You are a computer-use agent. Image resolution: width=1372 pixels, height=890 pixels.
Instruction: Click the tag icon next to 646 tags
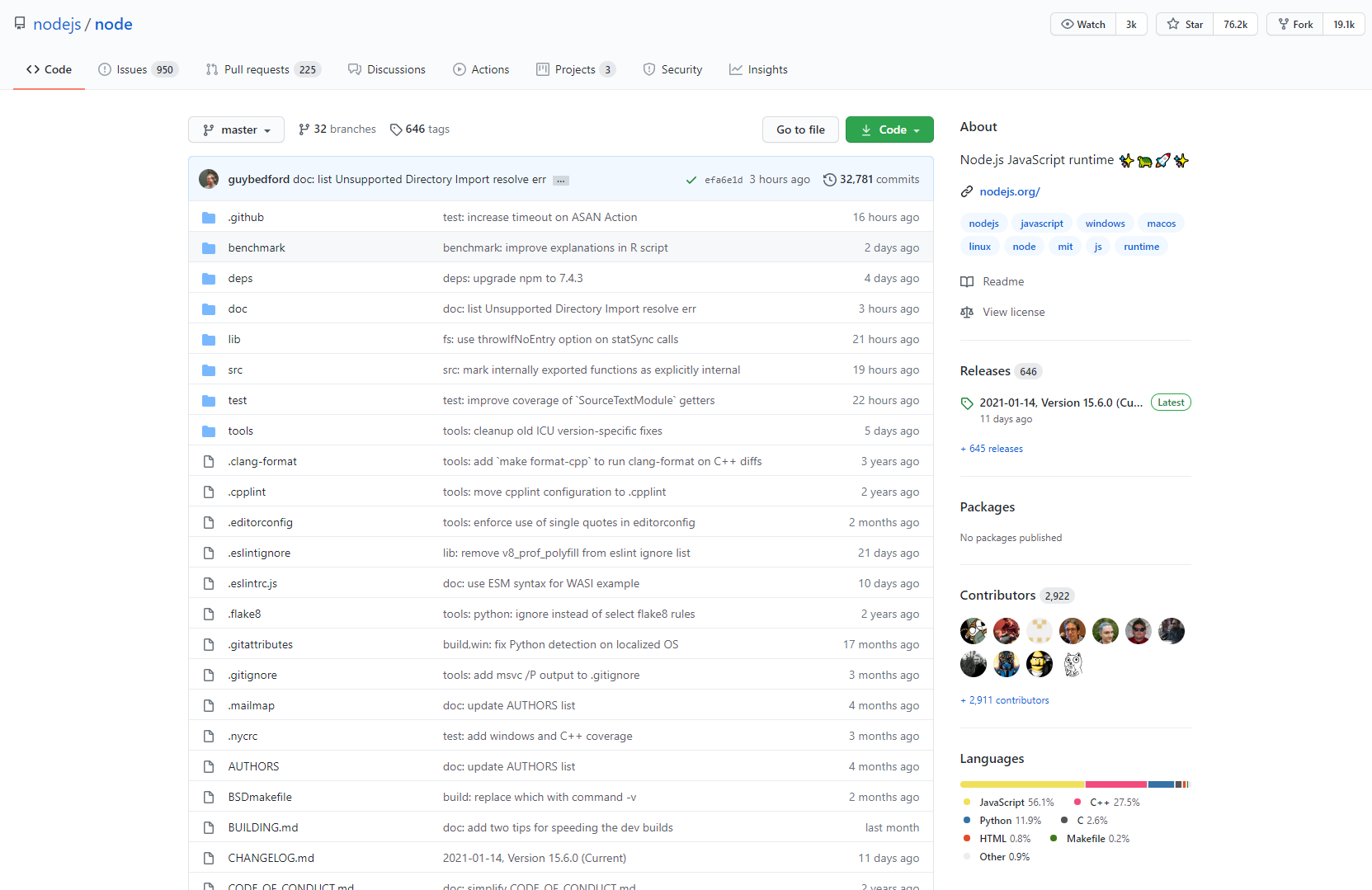[396, 129]
